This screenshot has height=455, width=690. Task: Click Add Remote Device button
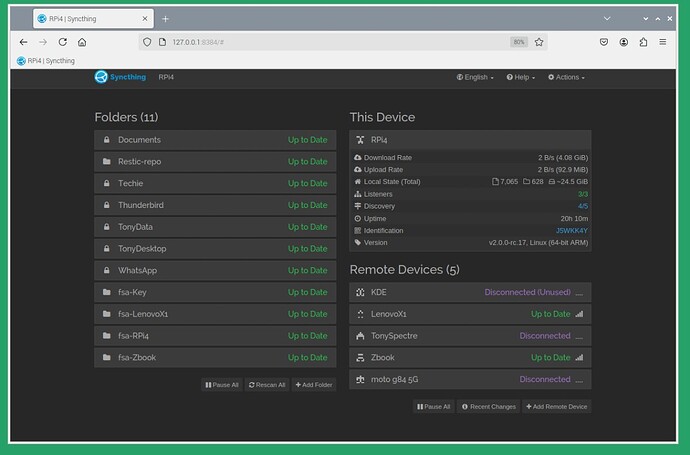pos(557,407)
